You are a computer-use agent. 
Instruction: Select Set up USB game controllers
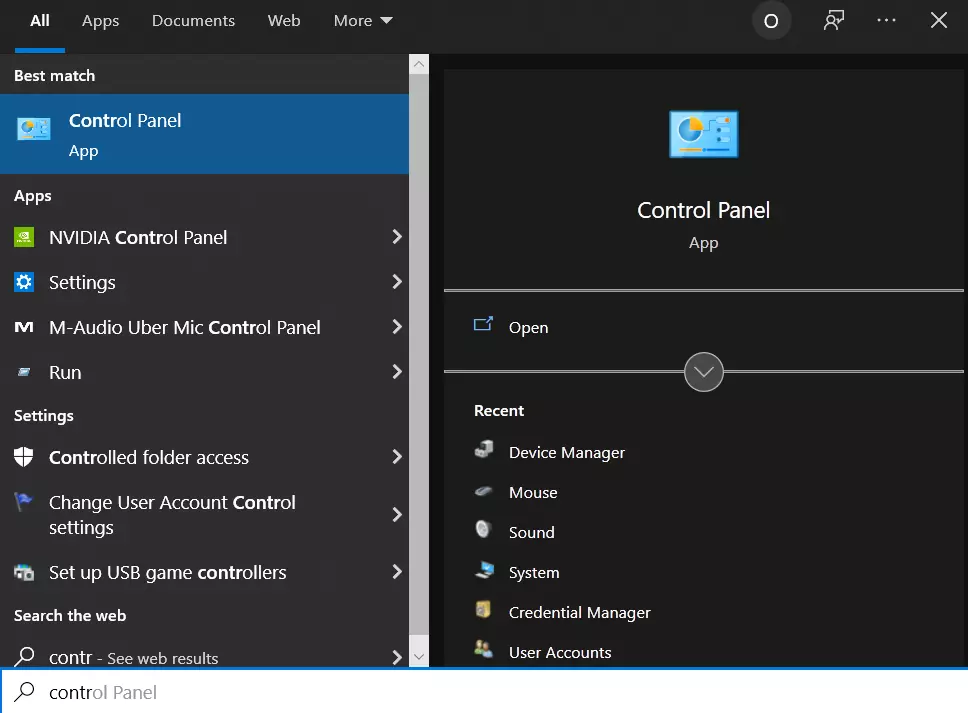[204, 572]
